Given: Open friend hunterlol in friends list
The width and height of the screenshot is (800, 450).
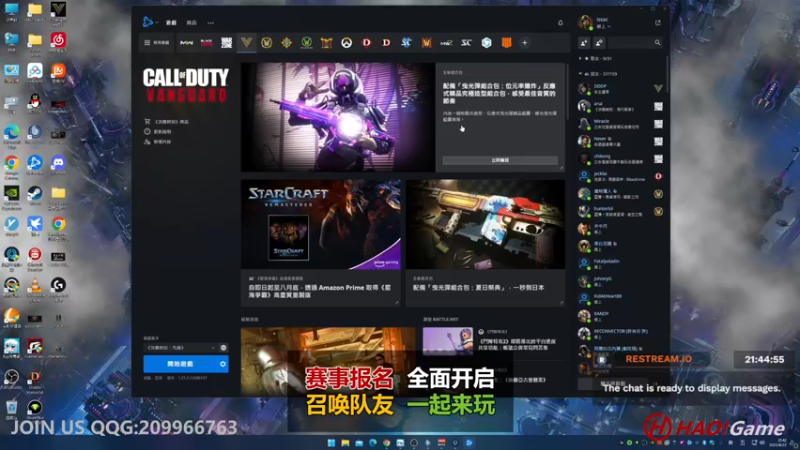Looking at the screenshot, I should pos(620,211).
